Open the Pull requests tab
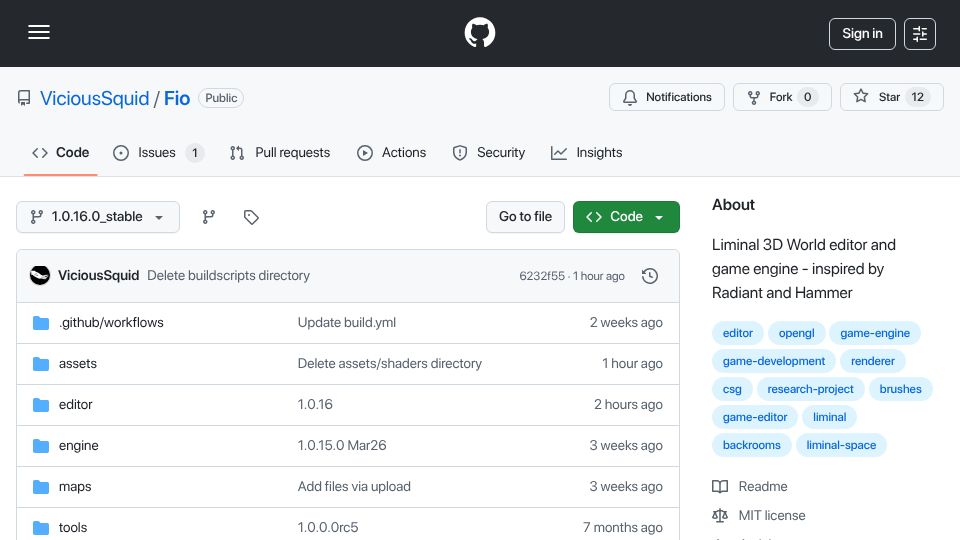The image size is (960, 540). (280, 152)
